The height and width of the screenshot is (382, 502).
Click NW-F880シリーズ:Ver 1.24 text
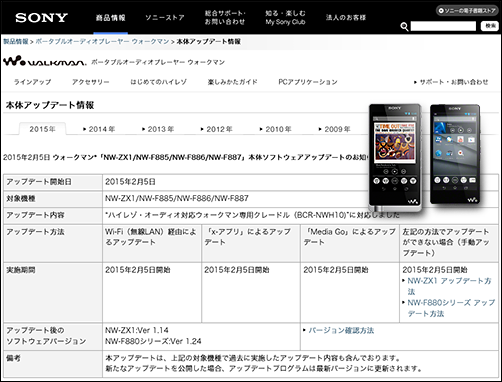[x=153, y=341]
